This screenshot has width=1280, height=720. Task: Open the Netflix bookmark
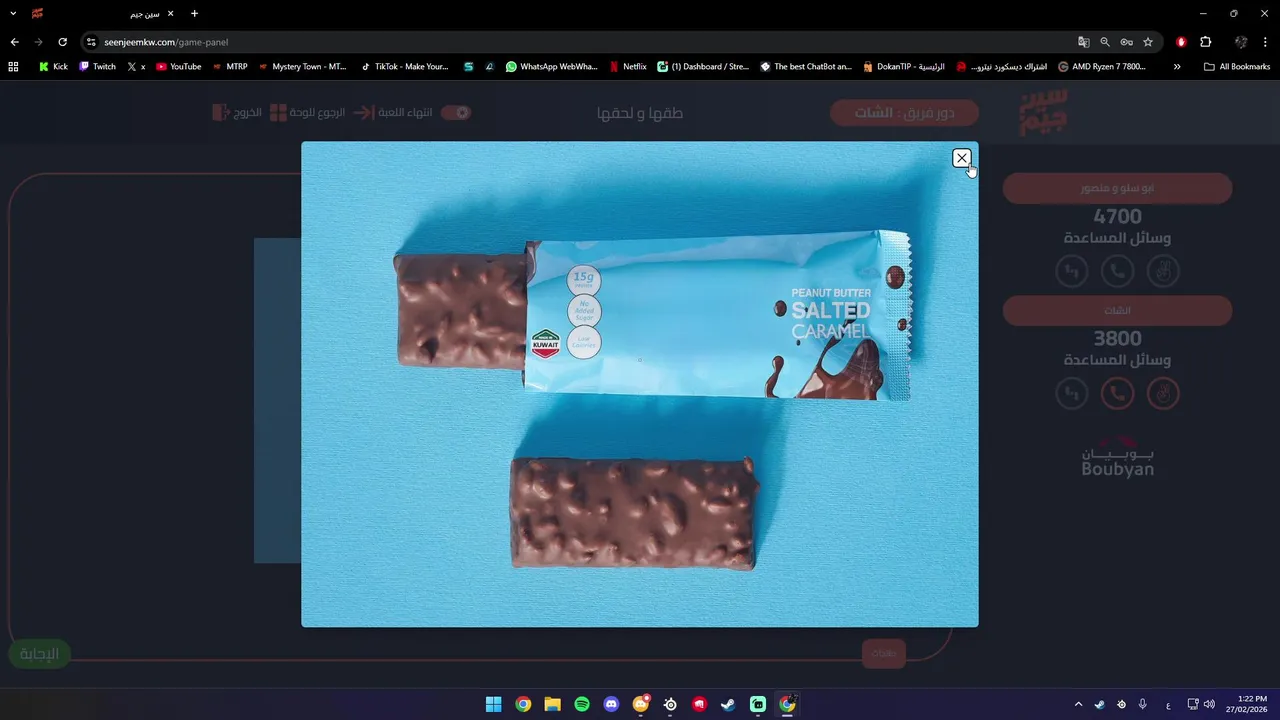[x=628, y=67]
